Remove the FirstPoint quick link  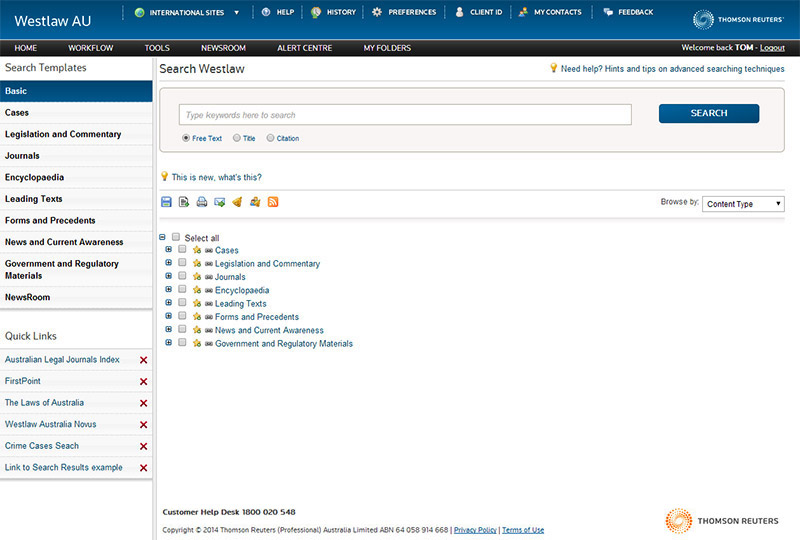(x=143, y=382)
